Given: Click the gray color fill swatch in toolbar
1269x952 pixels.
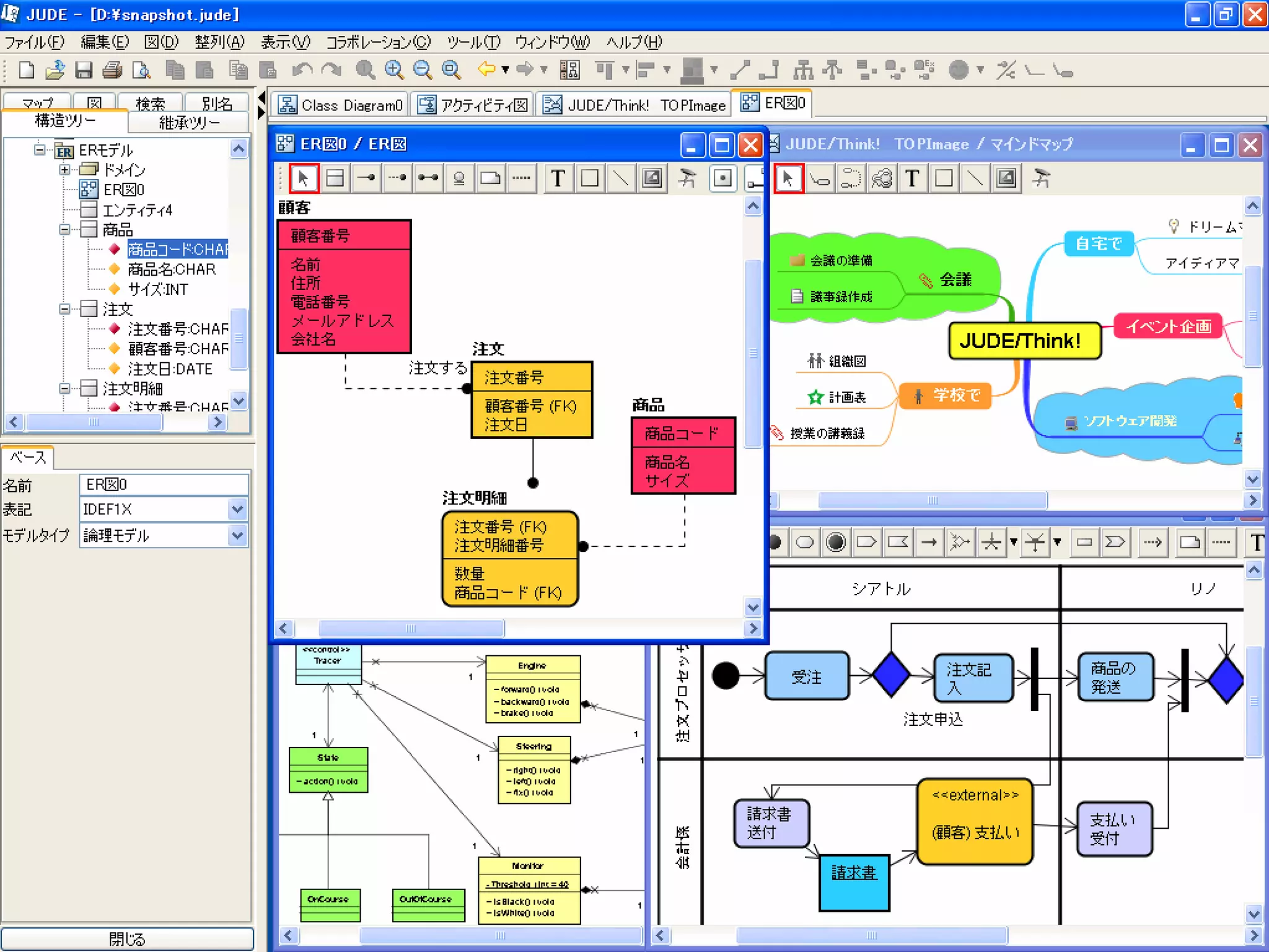Looking at the screenshot, I should [x=692, y=70].
